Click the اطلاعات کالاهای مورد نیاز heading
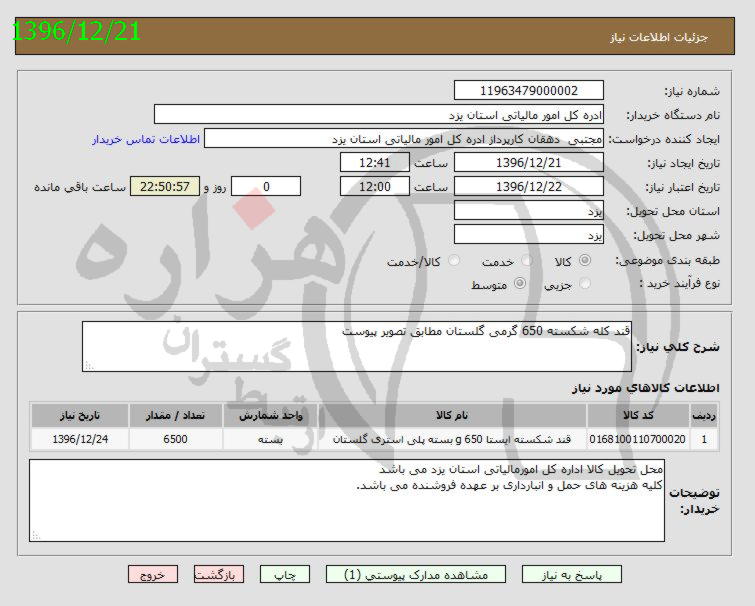The image size is (755, 606). point(646,388)
